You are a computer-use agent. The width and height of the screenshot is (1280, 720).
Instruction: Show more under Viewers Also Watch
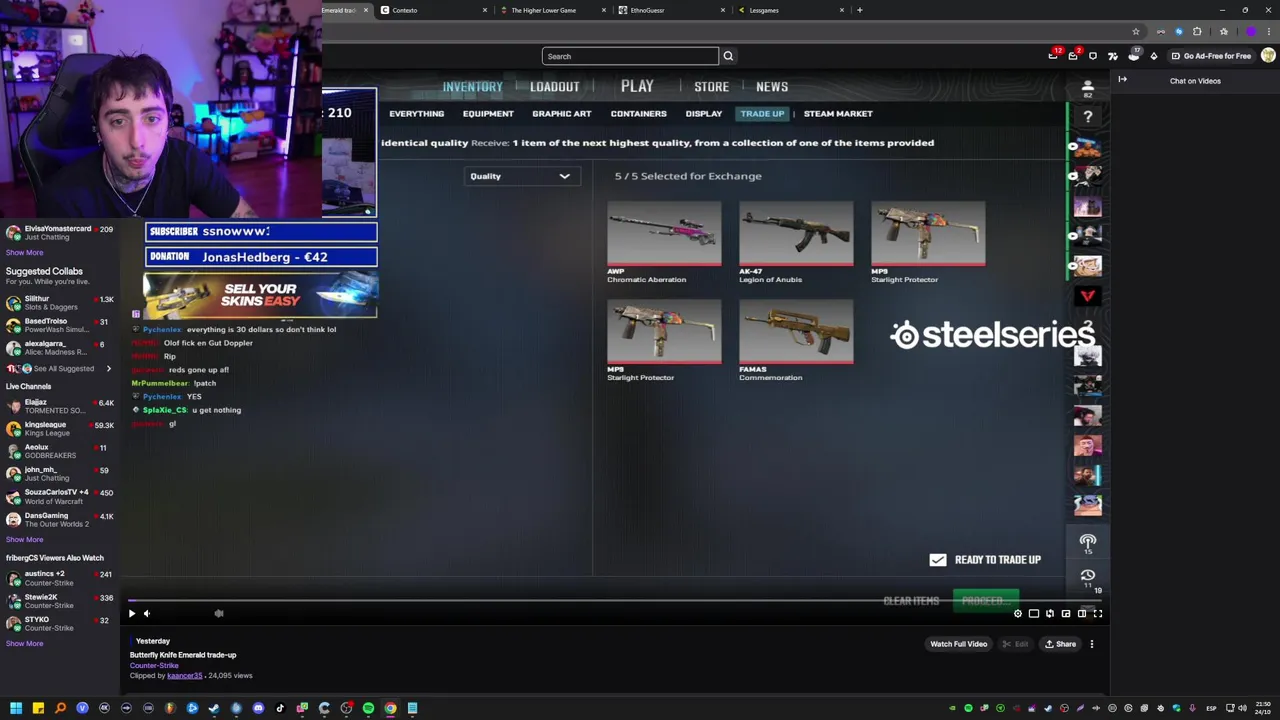[x=24, y=644]
